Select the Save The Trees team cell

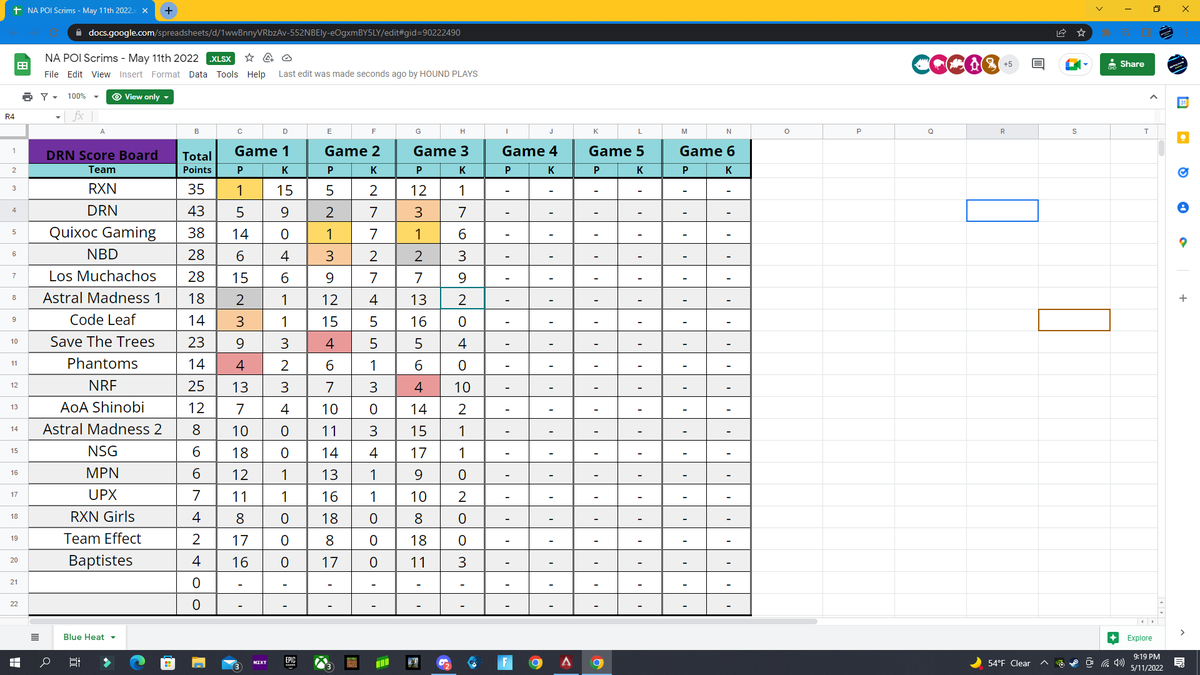102,342
